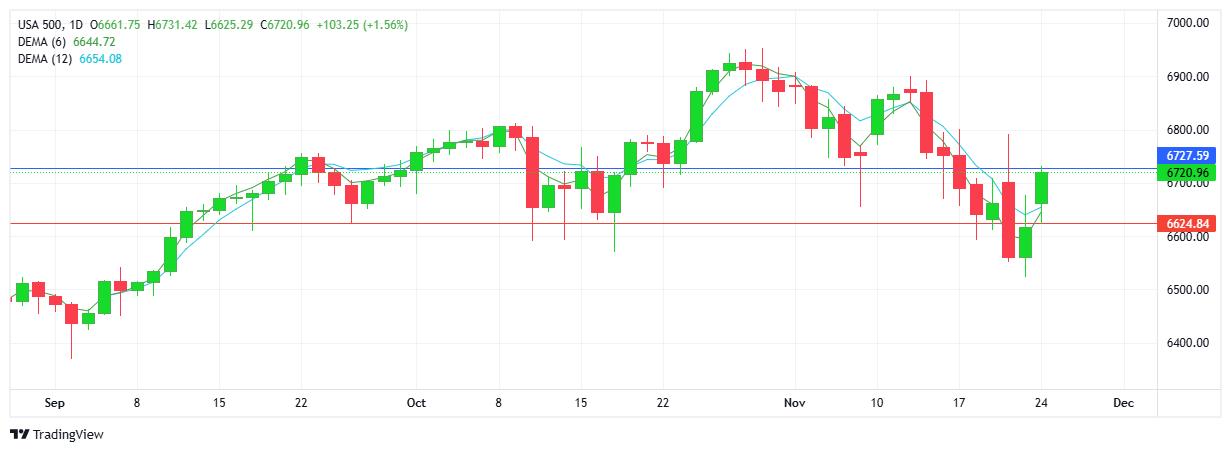Click the 7000.00 price axis label
Image resolution: width=1231 pixels, height=452 pixels.
click(x=1188, y=23)
